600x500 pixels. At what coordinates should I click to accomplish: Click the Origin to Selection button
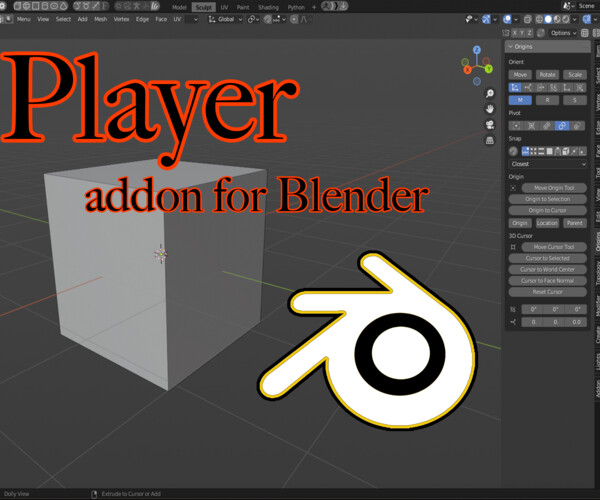[x=548, y=199]
